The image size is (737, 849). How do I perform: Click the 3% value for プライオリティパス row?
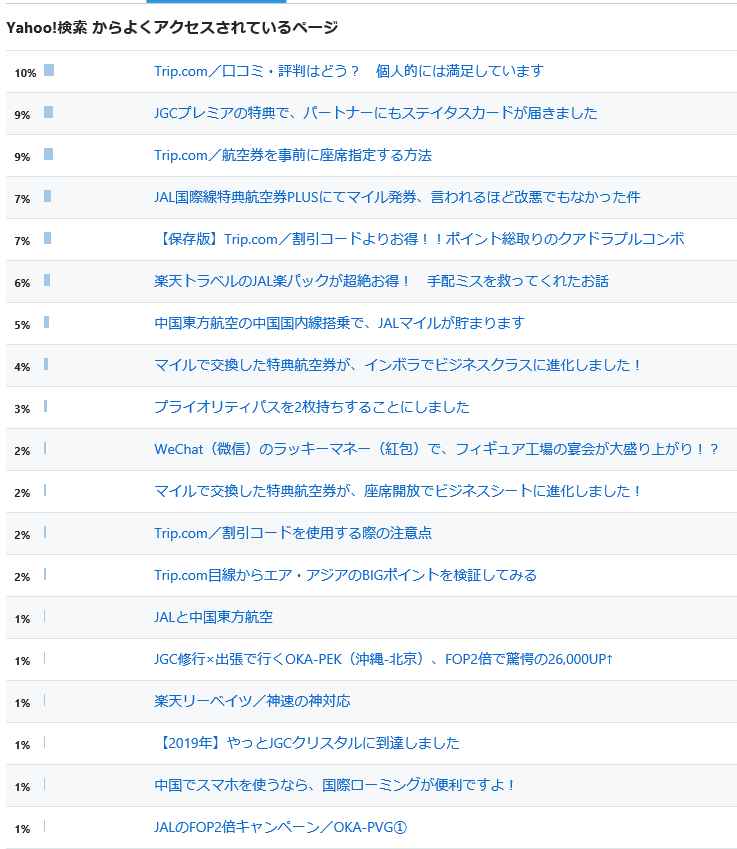[22, 409]
